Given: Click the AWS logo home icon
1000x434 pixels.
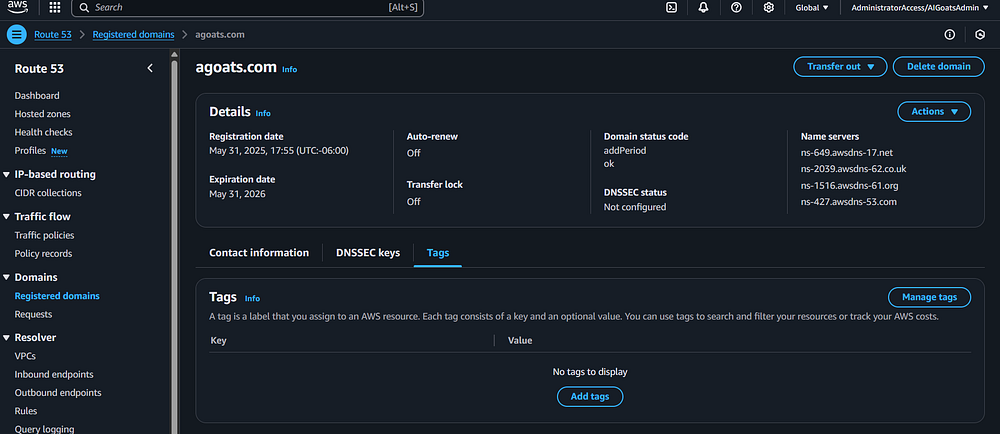Looking at the screenshot, I should [18, 8].
